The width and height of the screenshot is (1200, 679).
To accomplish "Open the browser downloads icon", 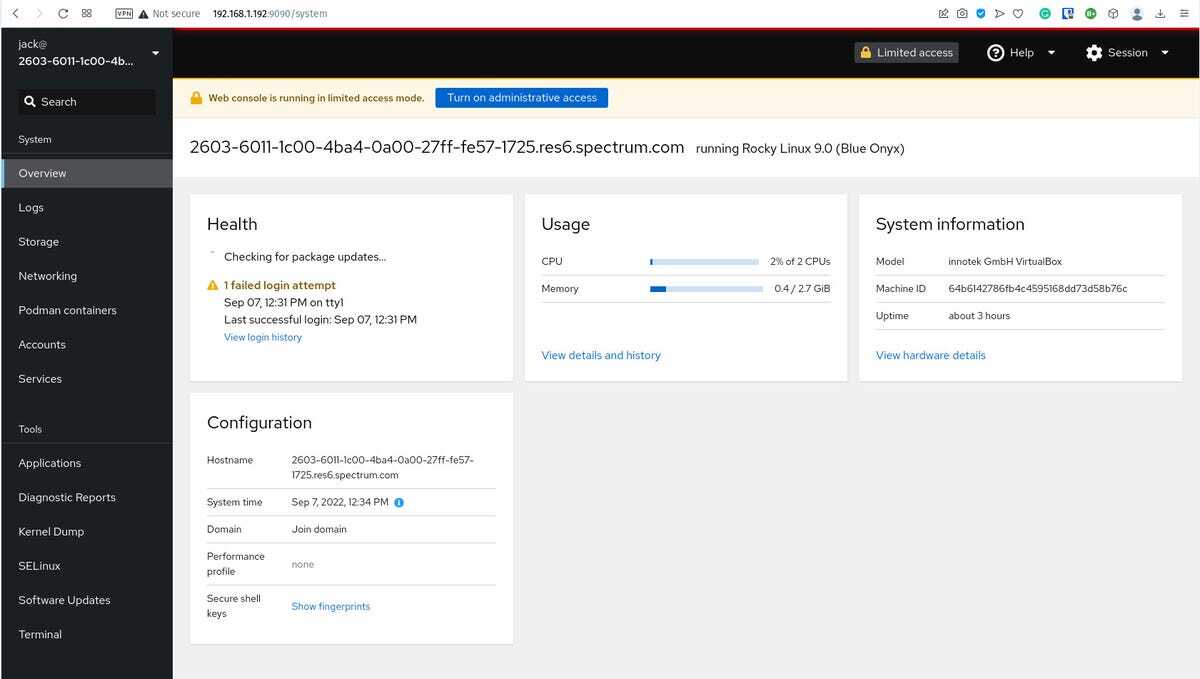I will pyautogui.click(x=1160, y=14).
